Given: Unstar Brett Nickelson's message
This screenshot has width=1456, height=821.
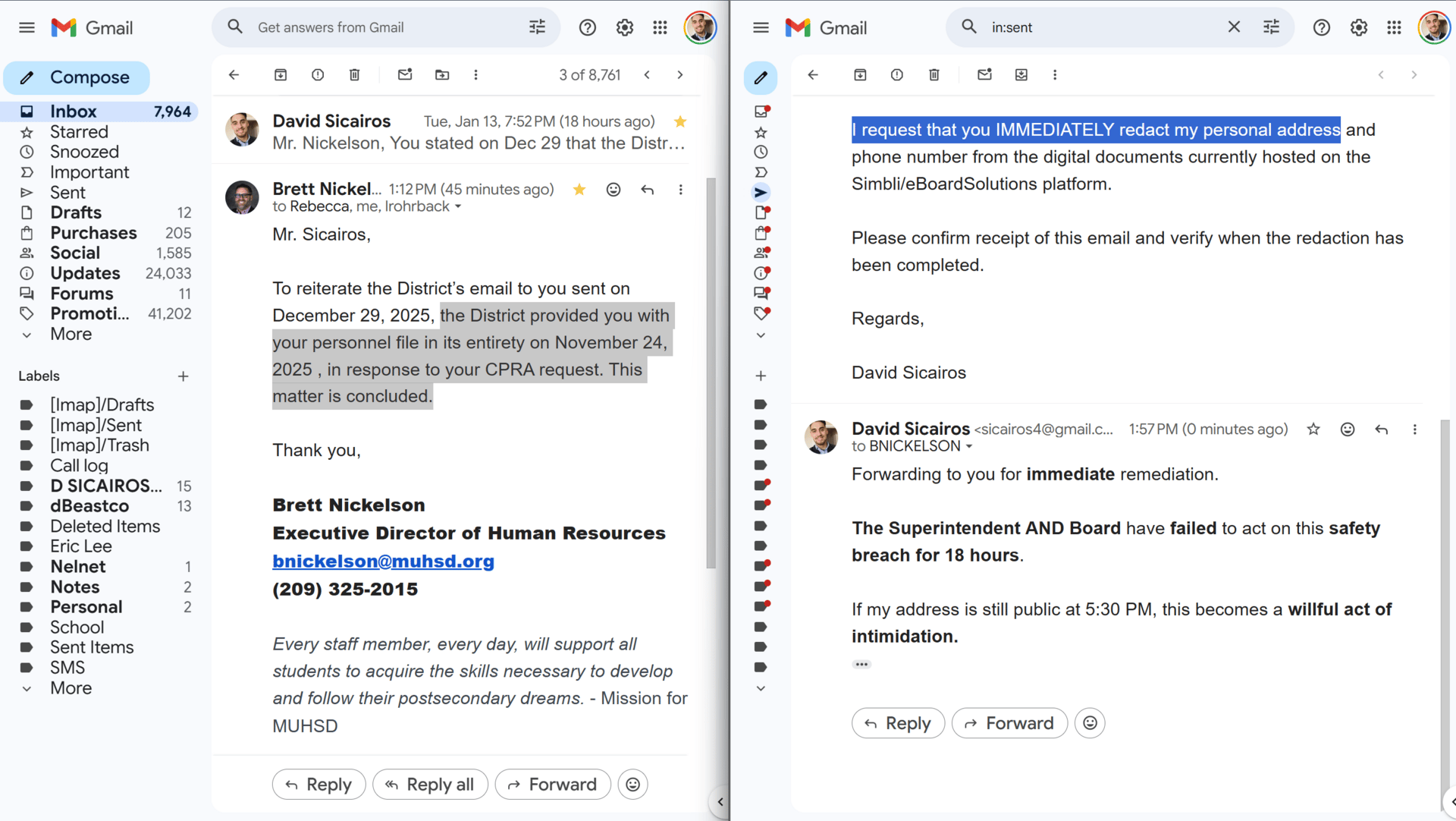Looking at the screenshot, I should [x=579, y=190].
